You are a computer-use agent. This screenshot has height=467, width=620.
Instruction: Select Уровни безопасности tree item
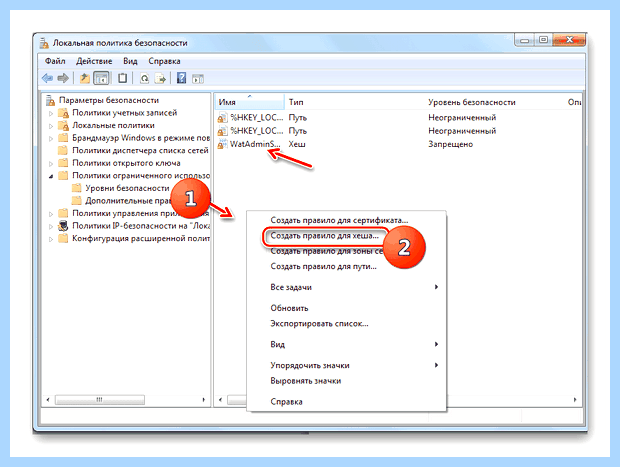tap(127, 188)
